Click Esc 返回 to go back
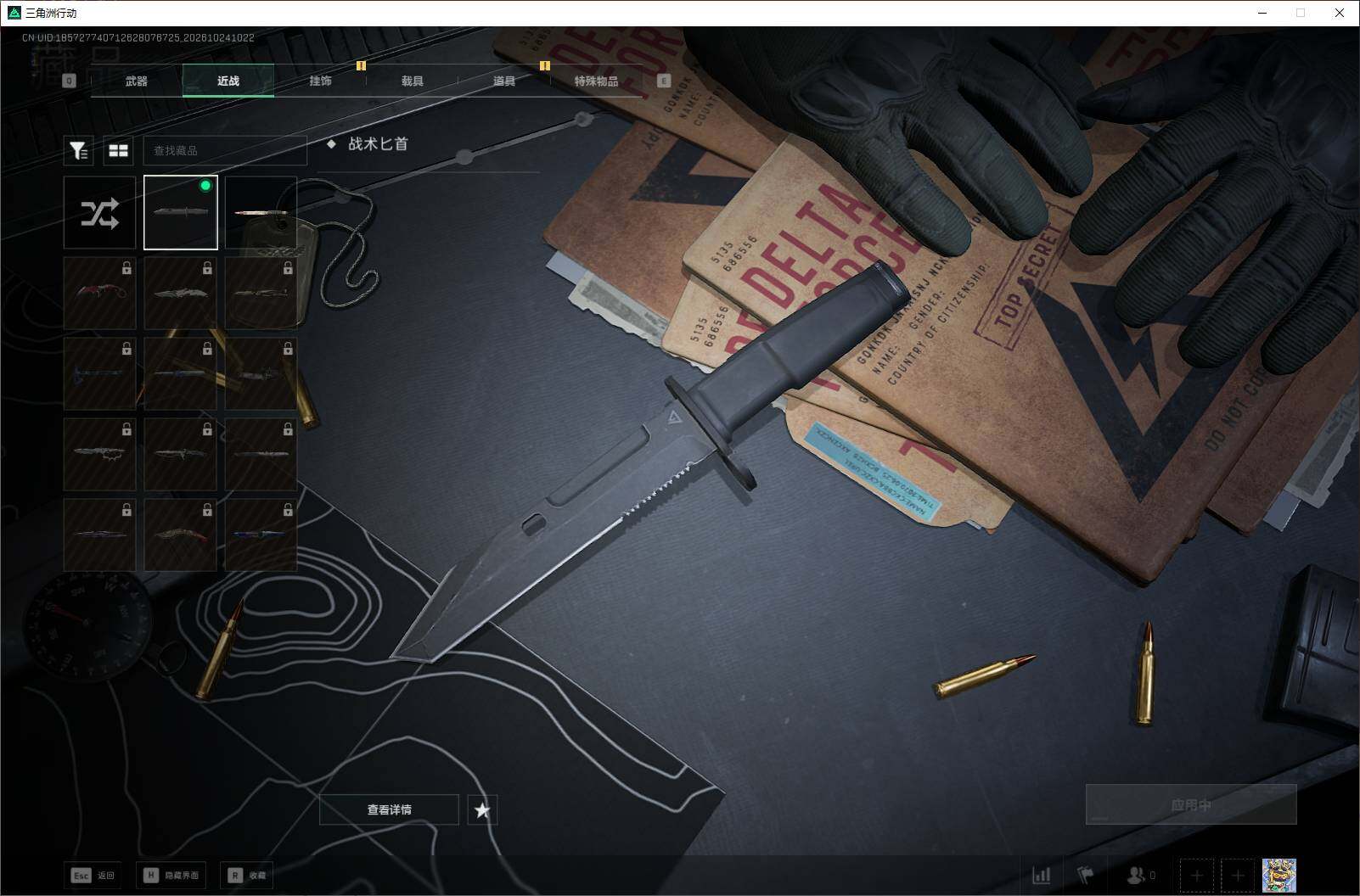Viewport: 1360px width, 896px height. (93, 875)
